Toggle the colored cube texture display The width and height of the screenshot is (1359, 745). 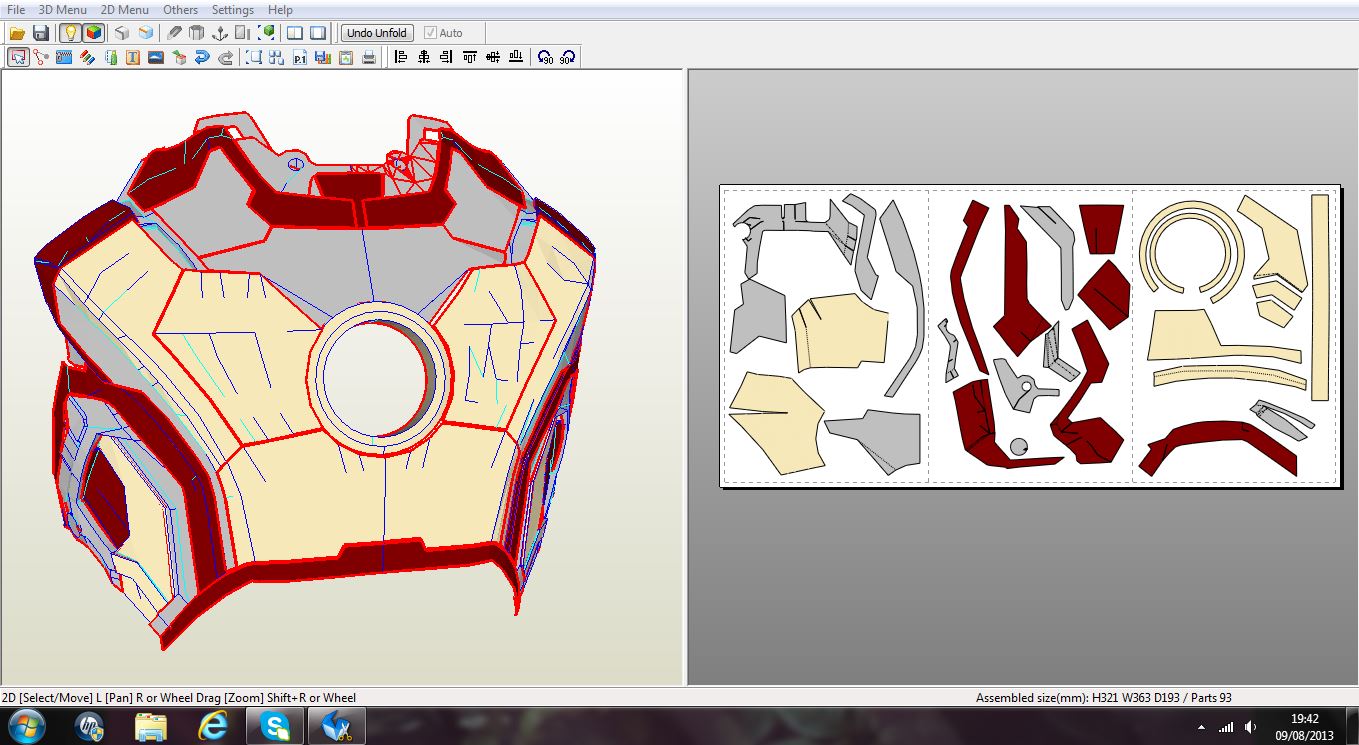(x=93, y=33)
